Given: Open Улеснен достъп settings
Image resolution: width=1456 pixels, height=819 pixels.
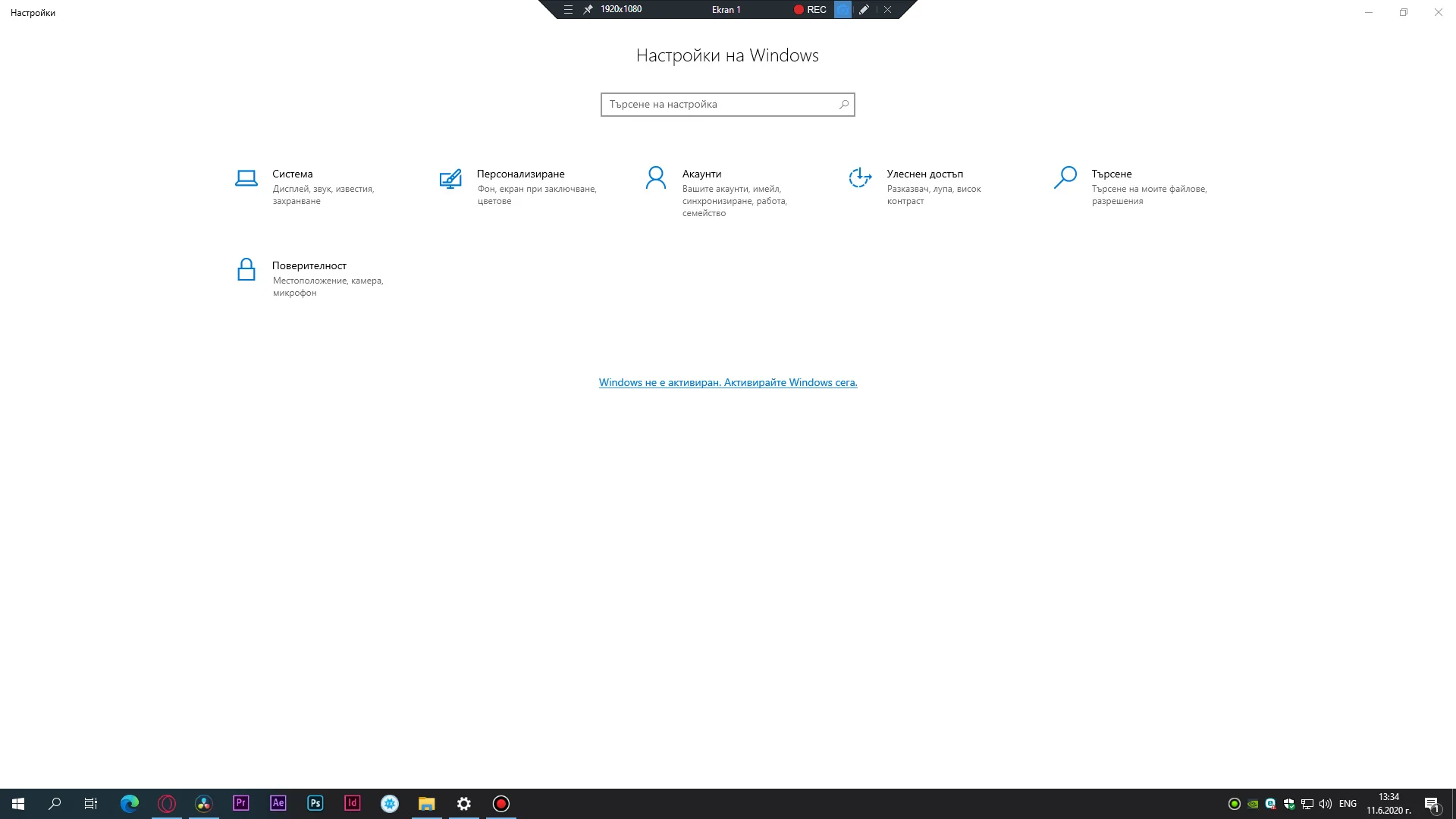Looking at the screenshot, I should (924, 174).
